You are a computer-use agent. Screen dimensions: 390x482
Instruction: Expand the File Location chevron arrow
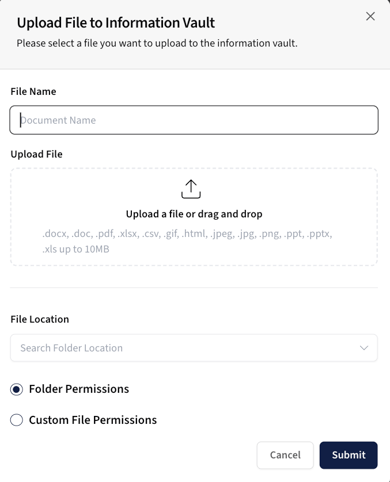364,348
